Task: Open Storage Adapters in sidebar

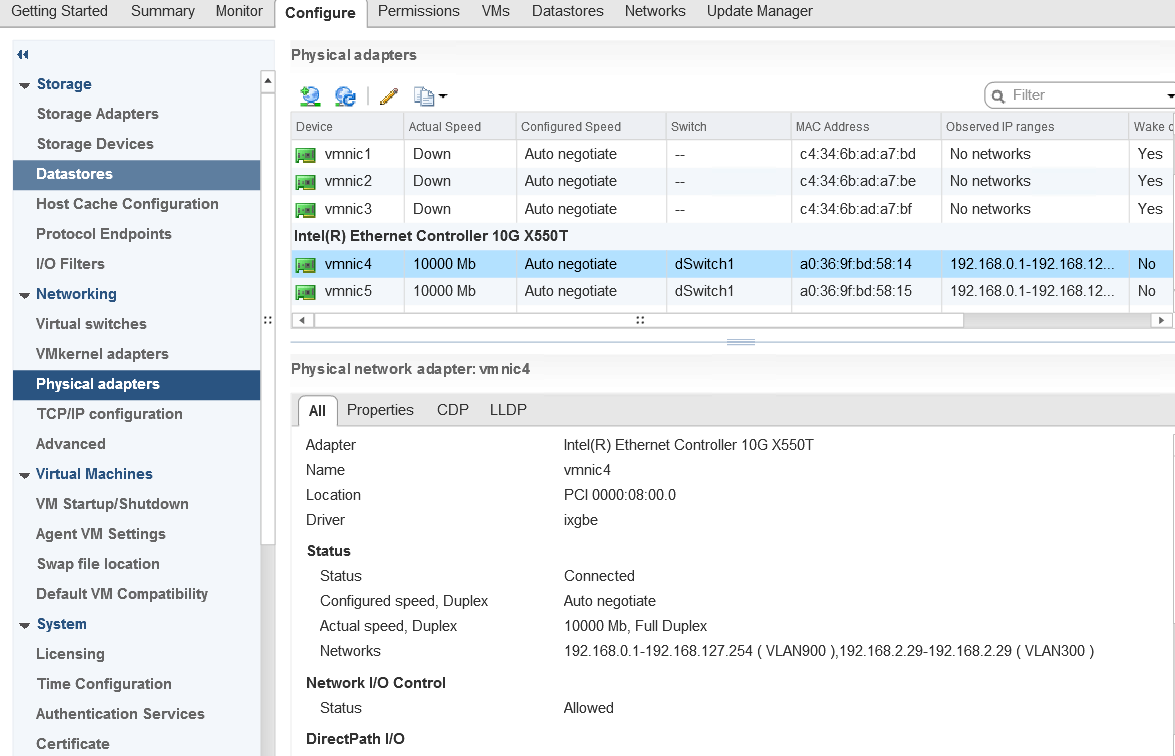Action: 97,114
